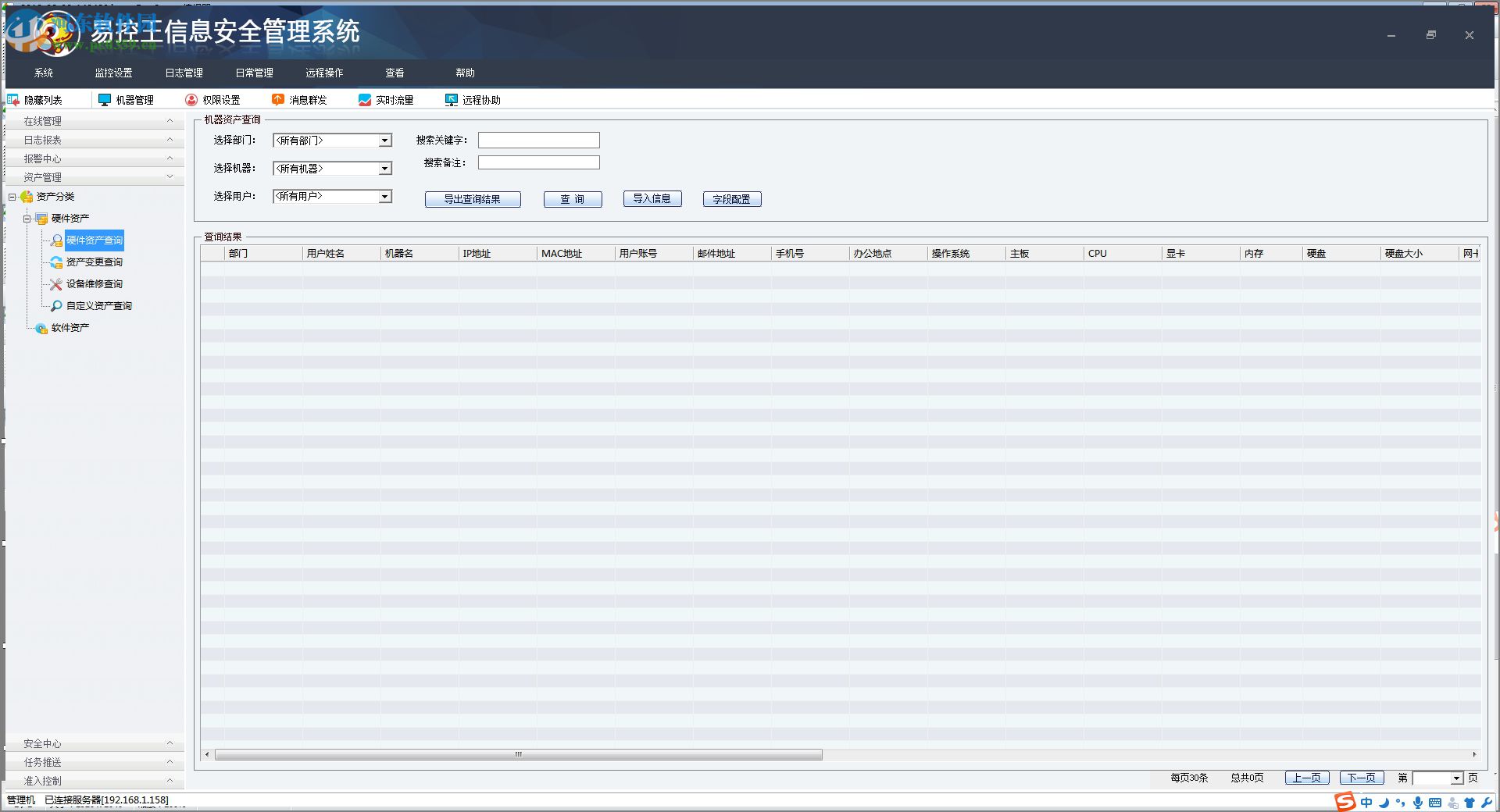The width and height of the screenshot is (1500, 812).
Task: Open the IME skin shirt icon
Action: (1470, 803)
